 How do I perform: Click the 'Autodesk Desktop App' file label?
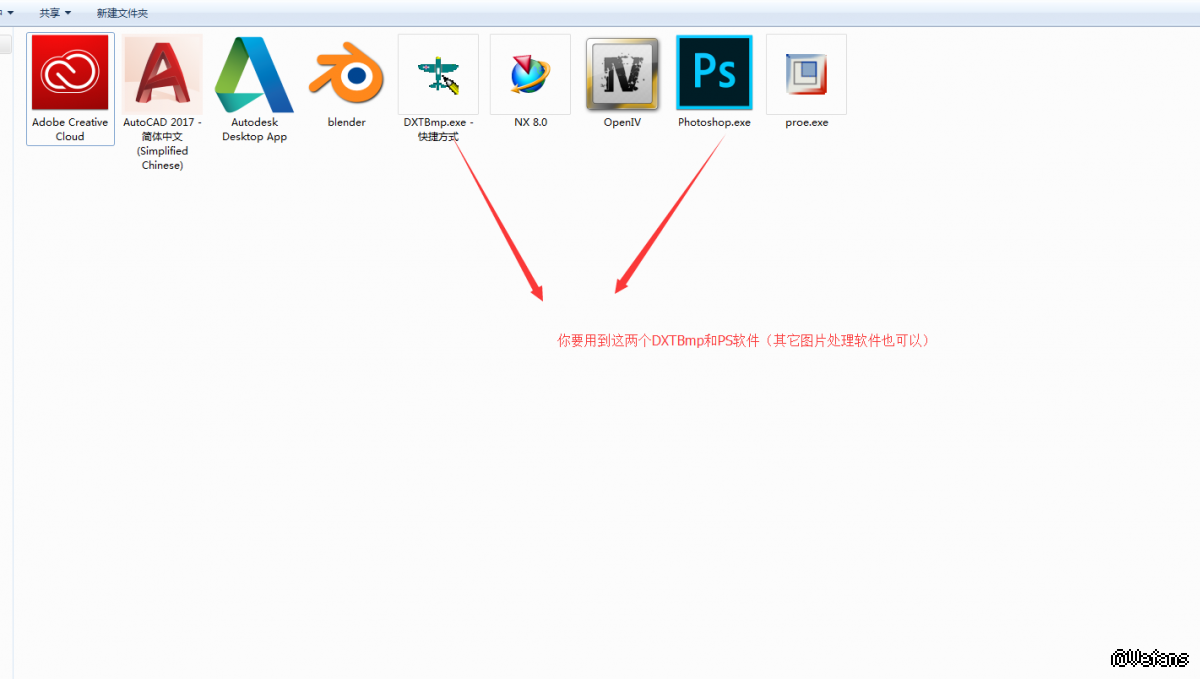coord(254,129)
